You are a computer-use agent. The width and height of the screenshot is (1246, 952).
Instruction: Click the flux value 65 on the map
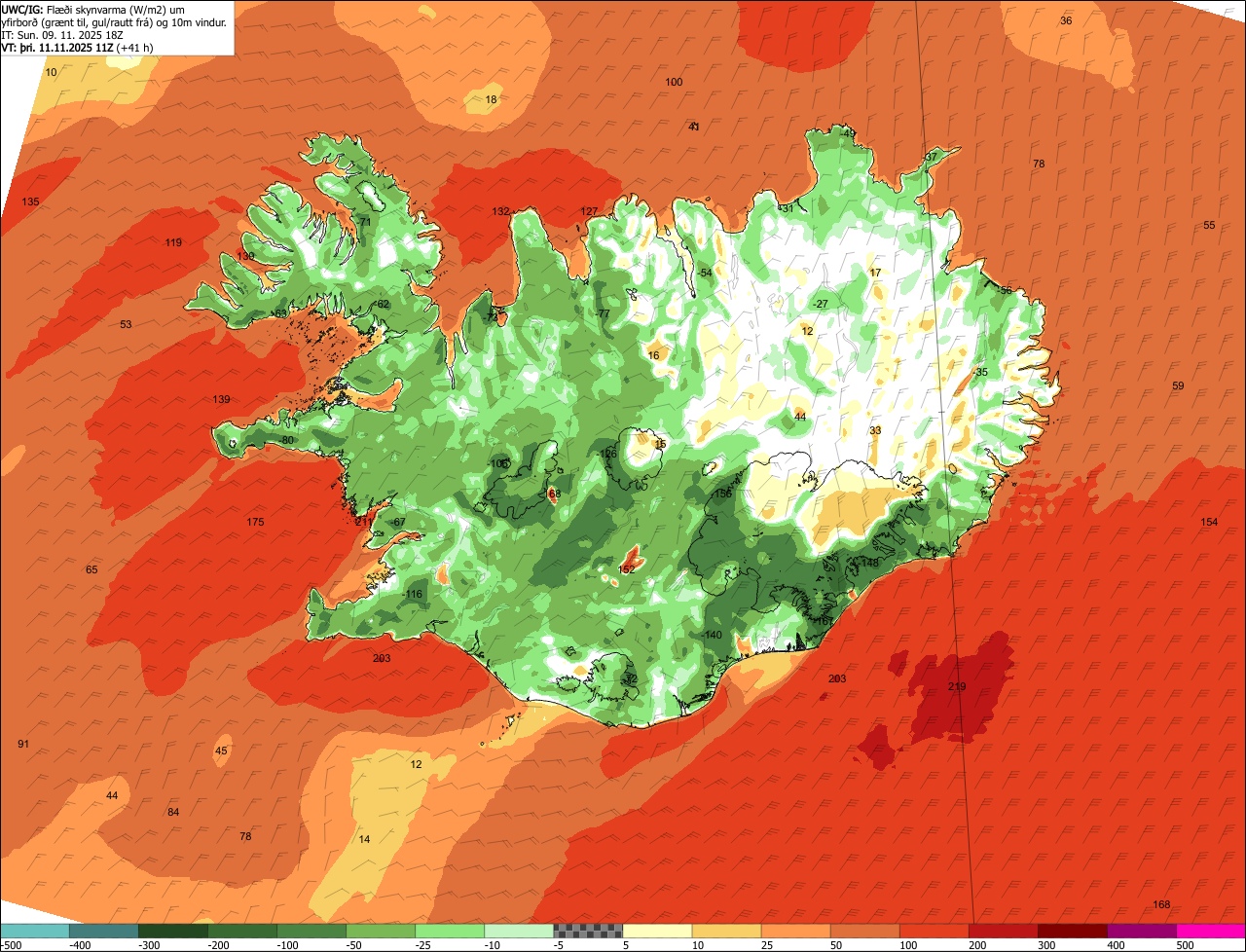pyautogui.click(x=92, y=570)
